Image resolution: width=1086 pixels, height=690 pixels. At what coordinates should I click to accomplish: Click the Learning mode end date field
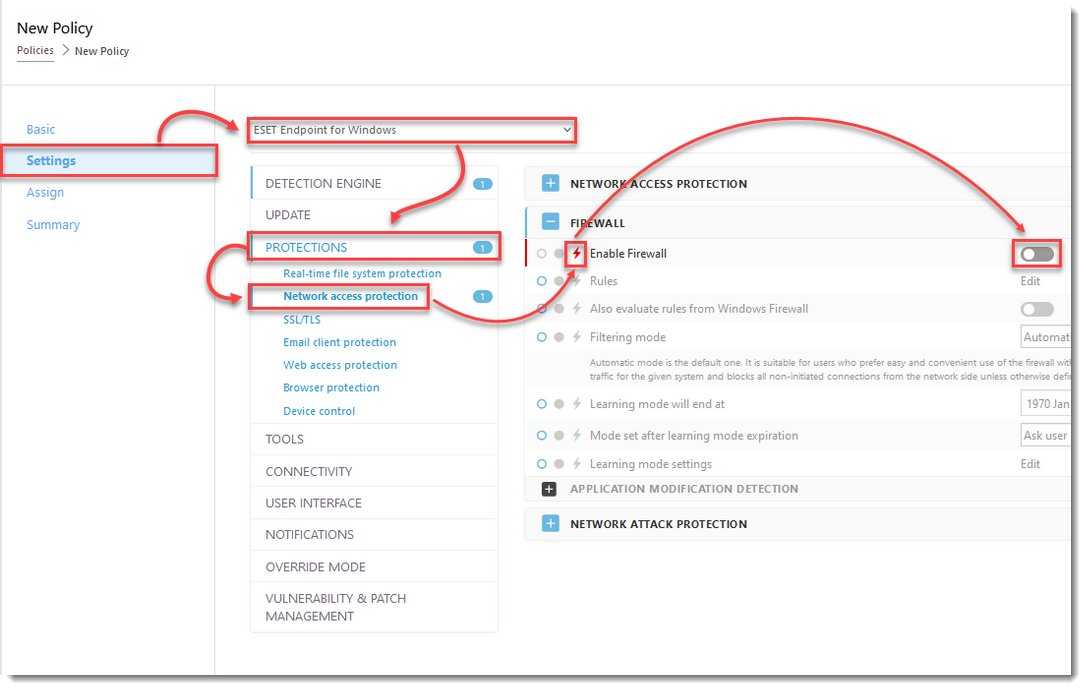click(x=1046, y=404)
